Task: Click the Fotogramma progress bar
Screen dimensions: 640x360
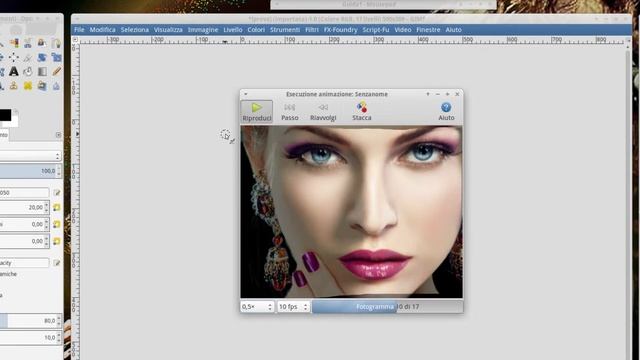Action: pos(387,307)
